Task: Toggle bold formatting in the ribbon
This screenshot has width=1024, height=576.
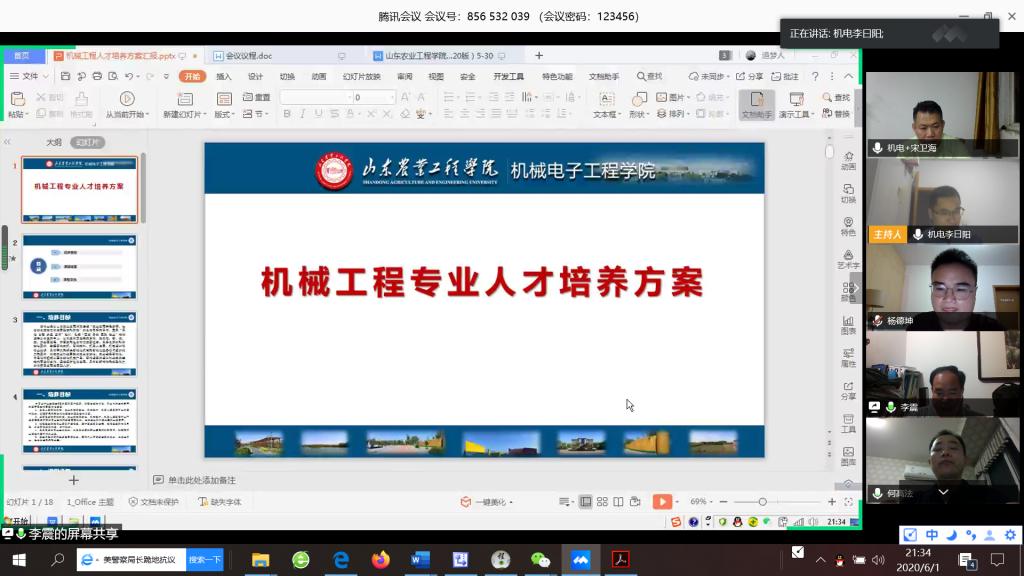Action: 287,114
